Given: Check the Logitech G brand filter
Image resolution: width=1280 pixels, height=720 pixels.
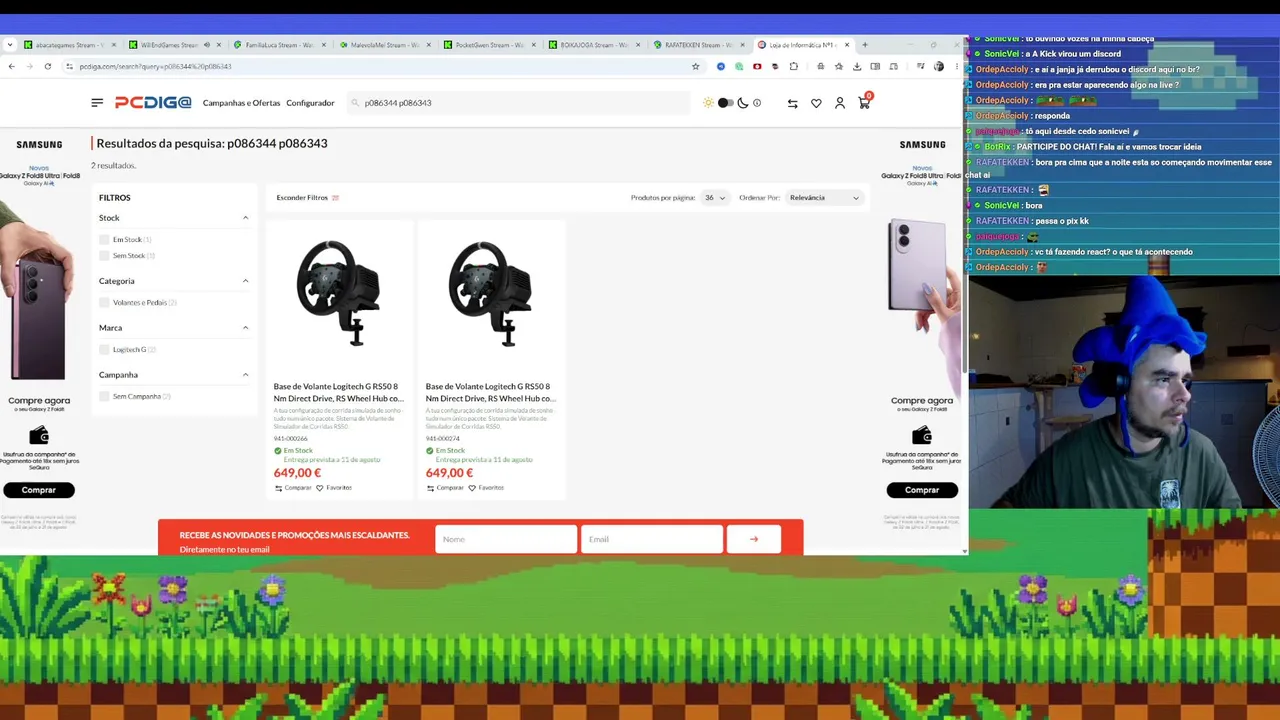Looking at the screenshot, I should pos(104,350).
